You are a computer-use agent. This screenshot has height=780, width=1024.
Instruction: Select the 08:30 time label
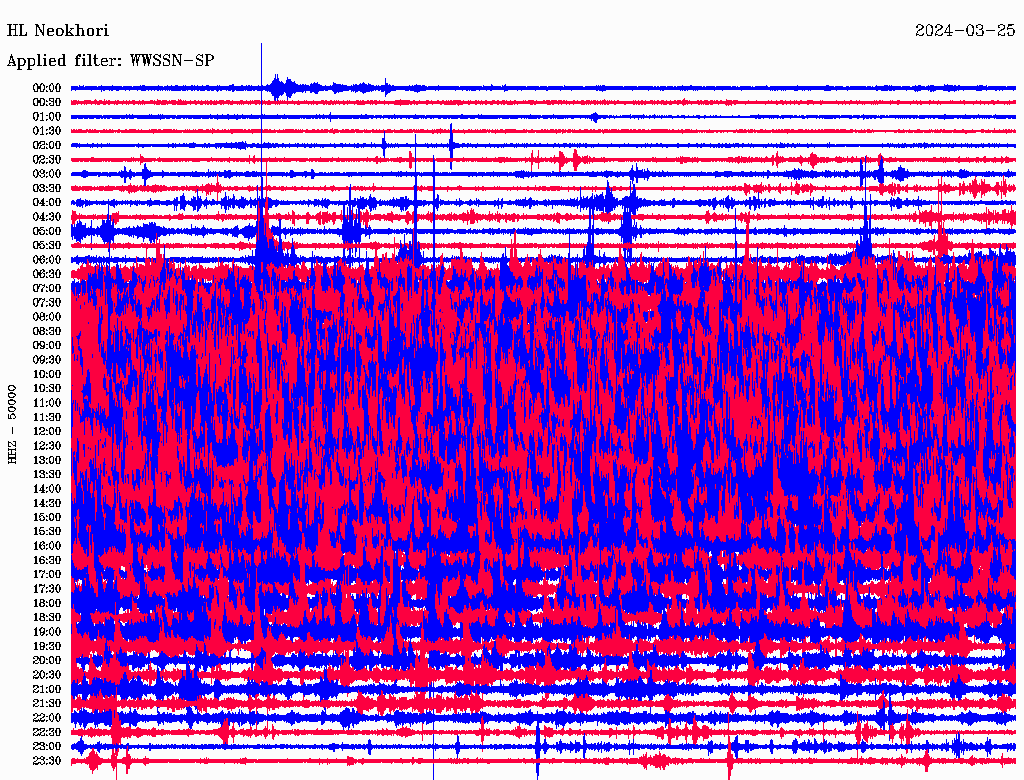pyautogui.click(x=47, y=331)
